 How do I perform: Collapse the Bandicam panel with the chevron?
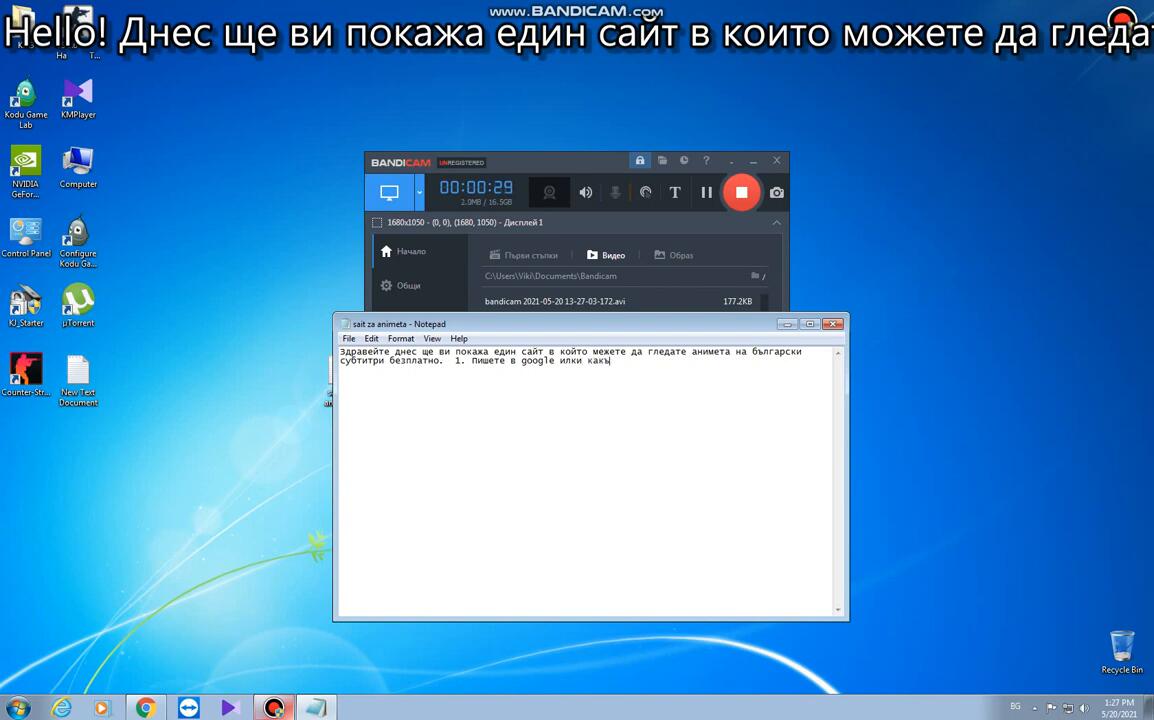click(x=776, y=223)
